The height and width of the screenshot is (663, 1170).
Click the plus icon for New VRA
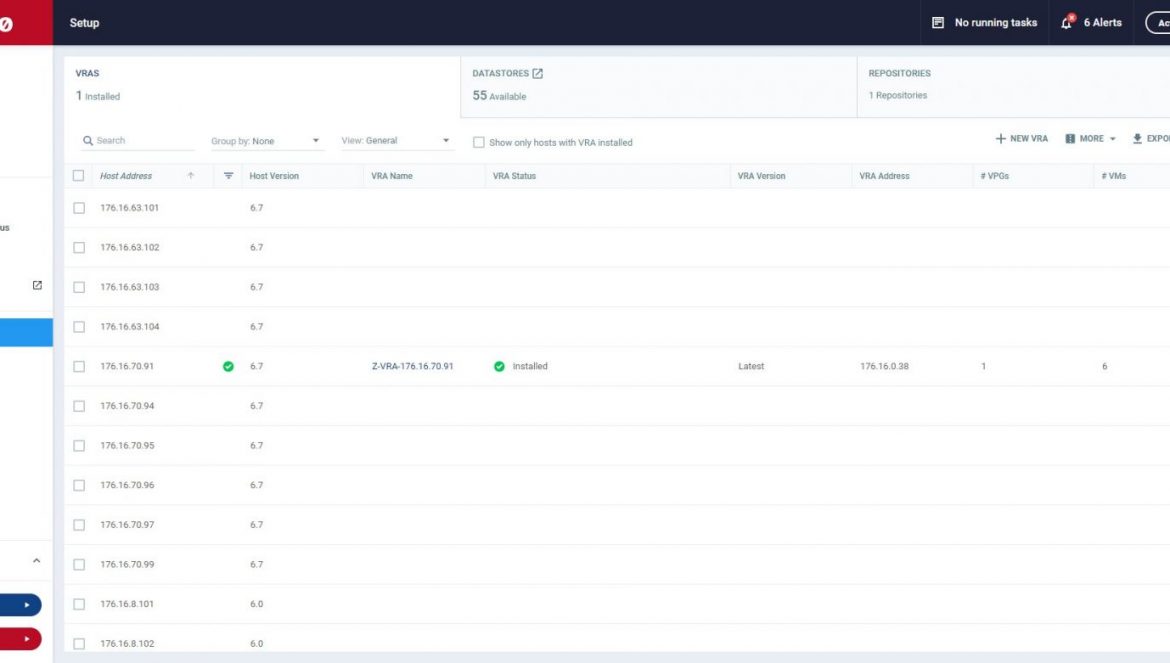point(1000,139)
